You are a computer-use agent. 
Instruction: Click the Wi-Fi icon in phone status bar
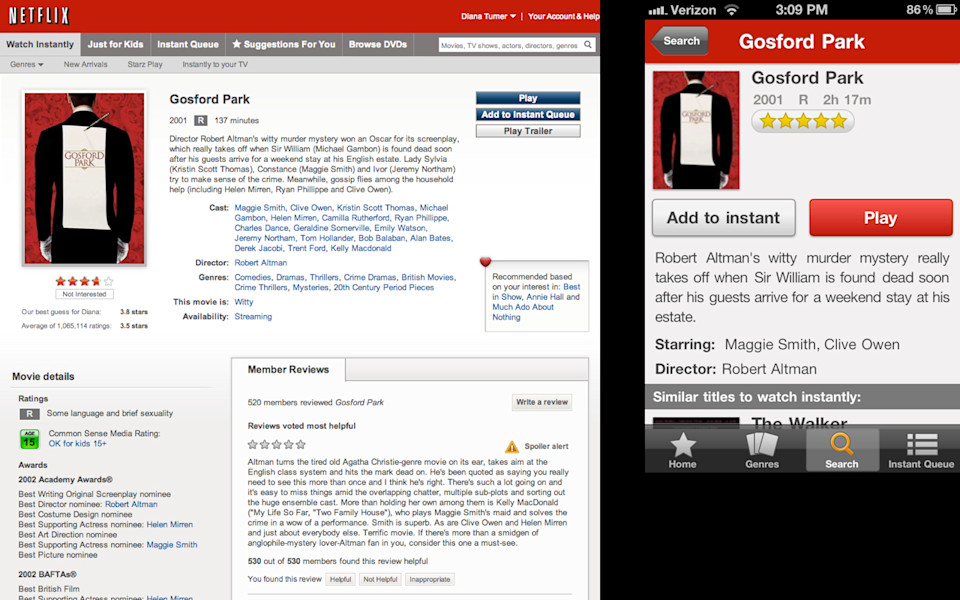point(731,10)
